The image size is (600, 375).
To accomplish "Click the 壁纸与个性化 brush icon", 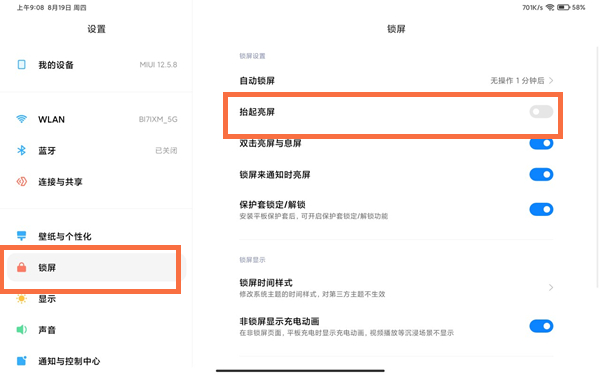I will coord(21,236).
